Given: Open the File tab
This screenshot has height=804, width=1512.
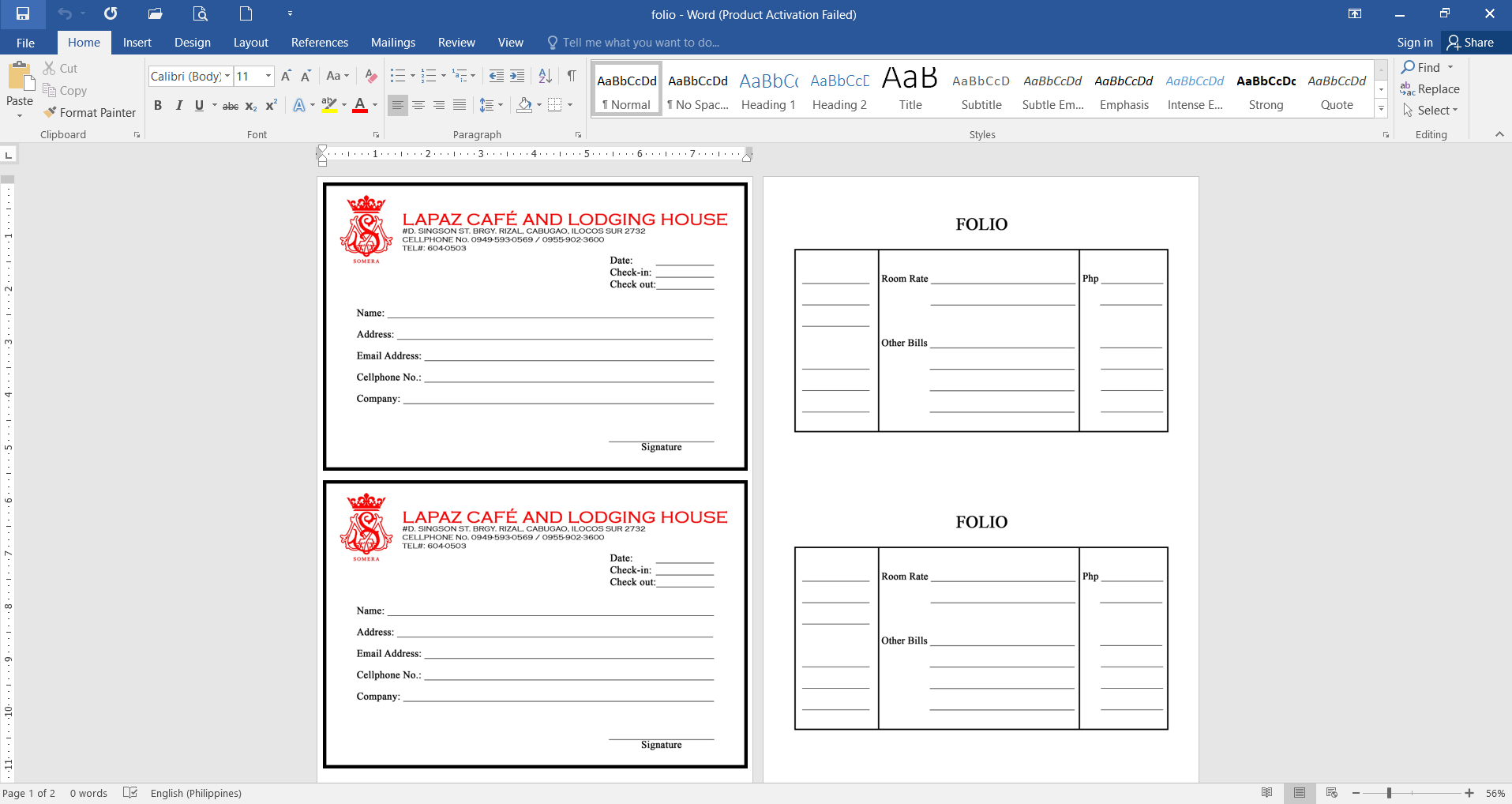Looking at the screenshot, I should (x=25, y=43).
